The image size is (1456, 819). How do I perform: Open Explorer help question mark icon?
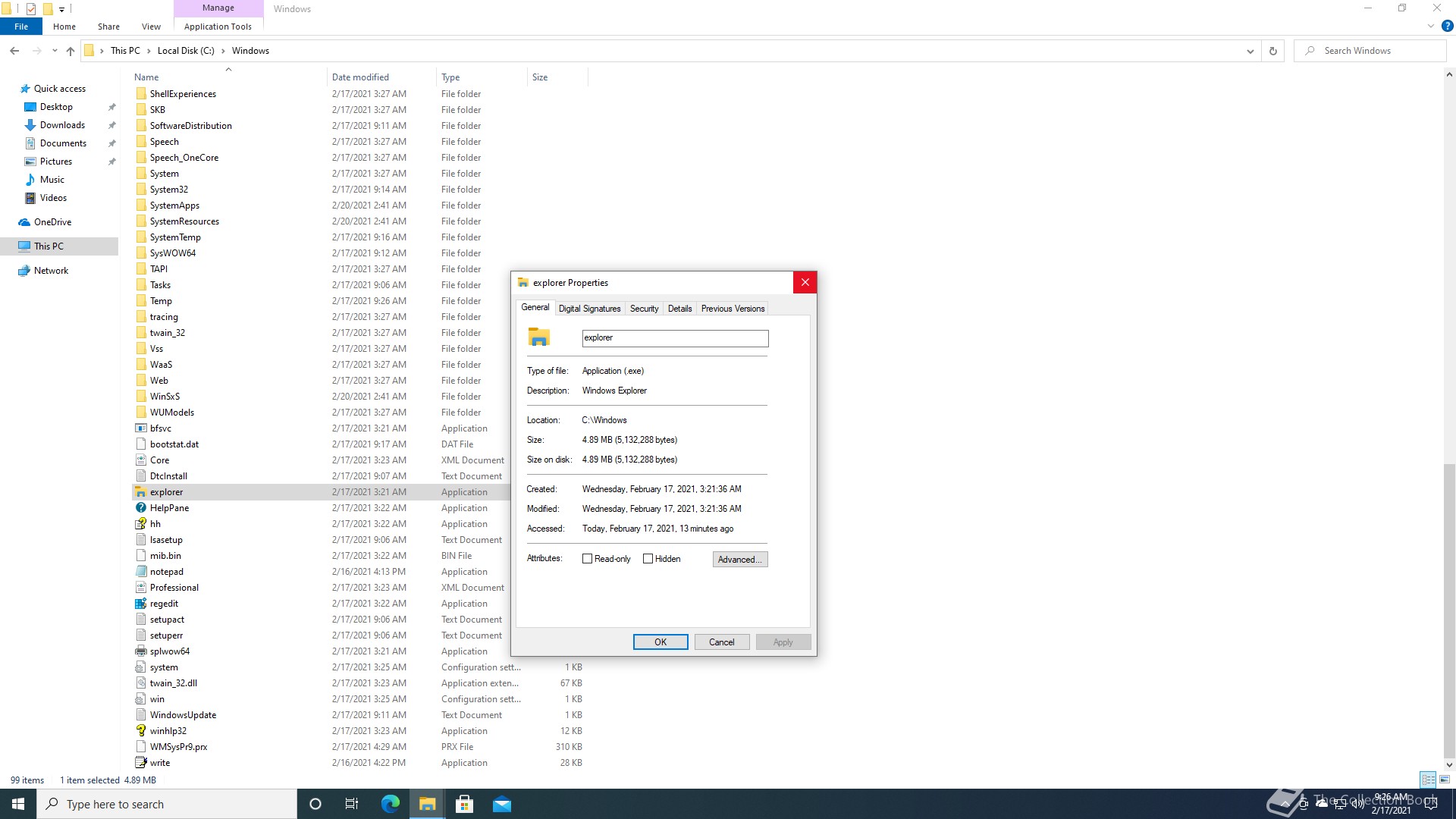(x=1447, y=26)
